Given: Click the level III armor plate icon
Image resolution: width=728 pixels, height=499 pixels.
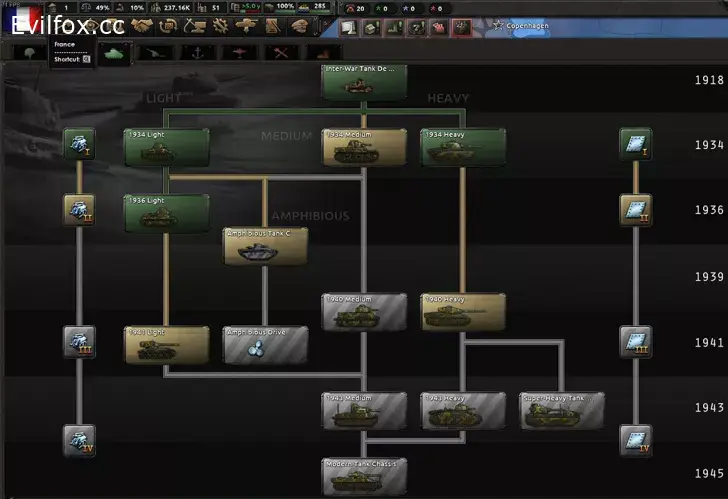Looking at the screenshot, I should point(634,342).
